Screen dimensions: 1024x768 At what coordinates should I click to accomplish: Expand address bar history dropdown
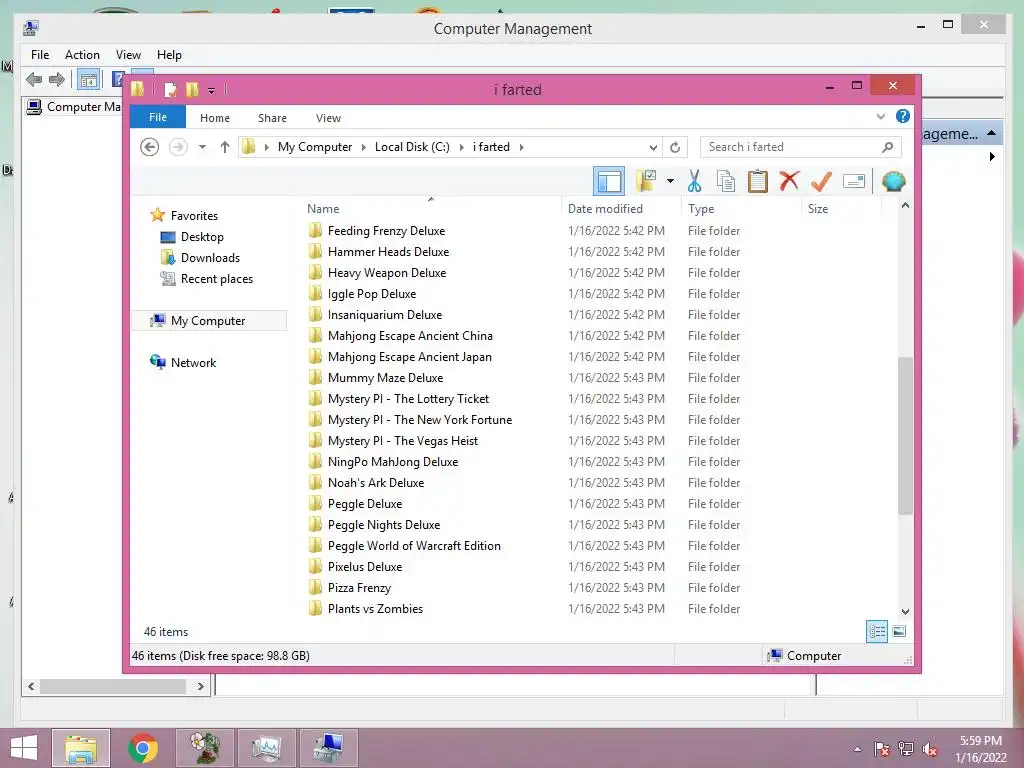(653, 147)
